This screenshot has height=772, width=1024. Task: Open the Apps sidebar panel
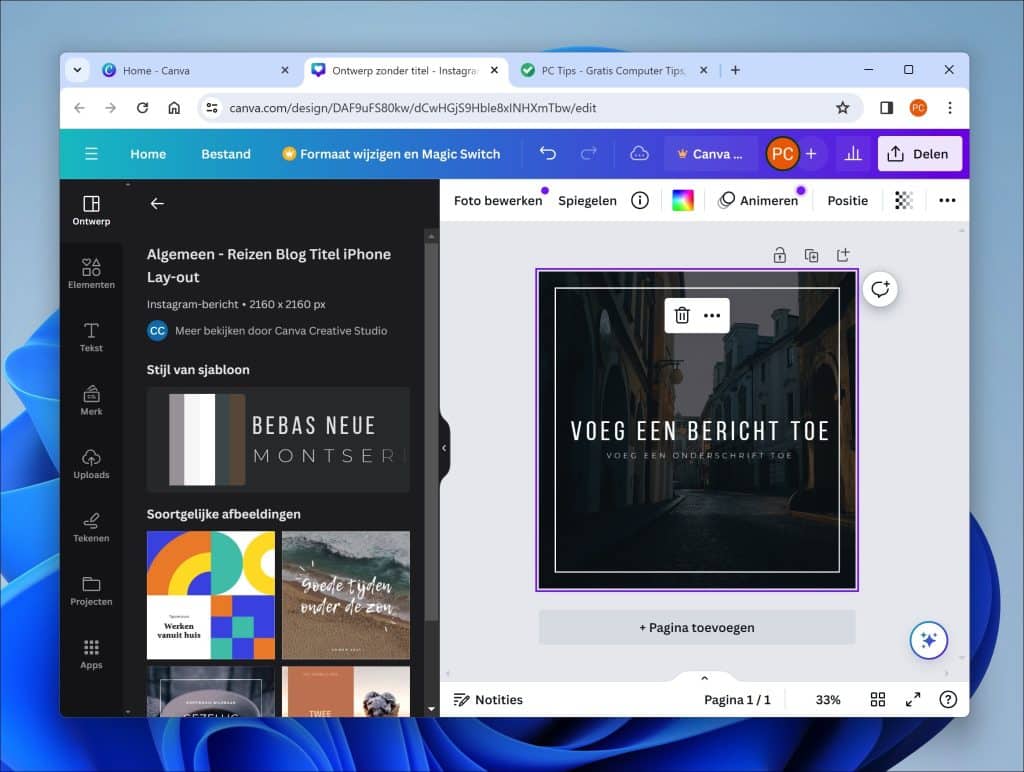click(91, 654)
